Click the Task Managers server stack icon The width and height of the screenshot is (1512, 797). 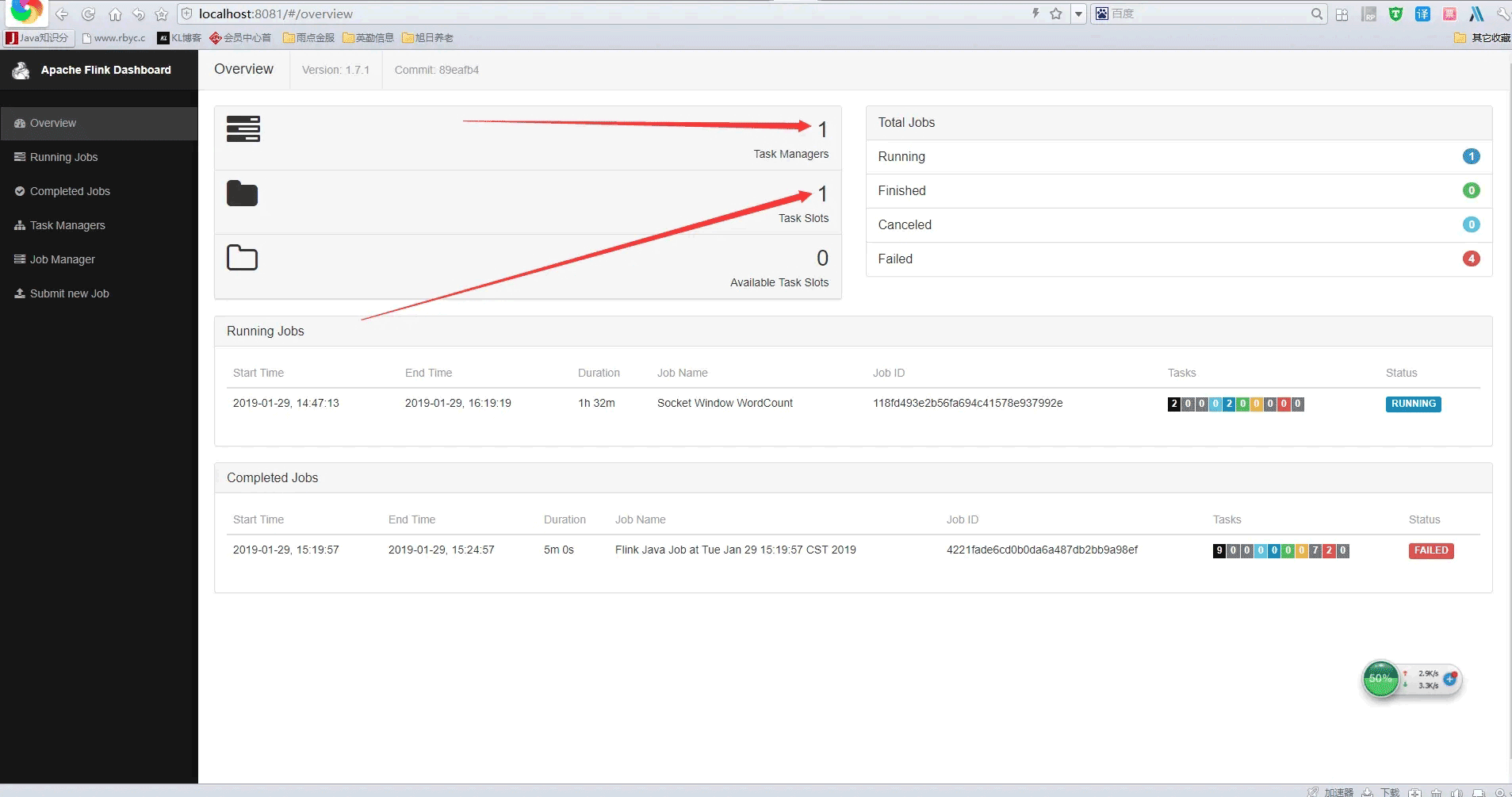point(243,128)
